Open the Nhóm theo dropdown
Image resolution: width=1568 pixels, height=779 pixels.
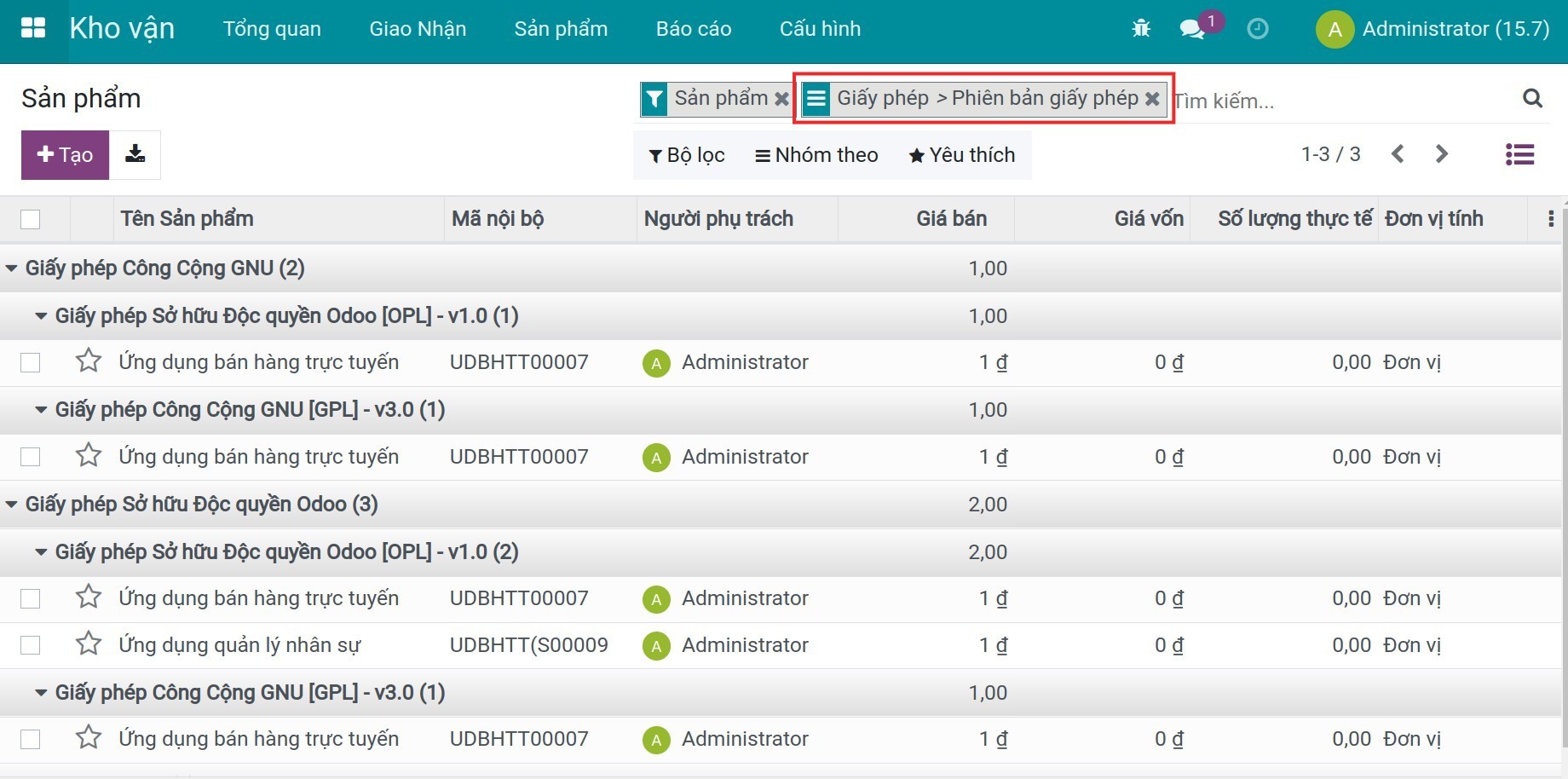(x=816, y=155)
